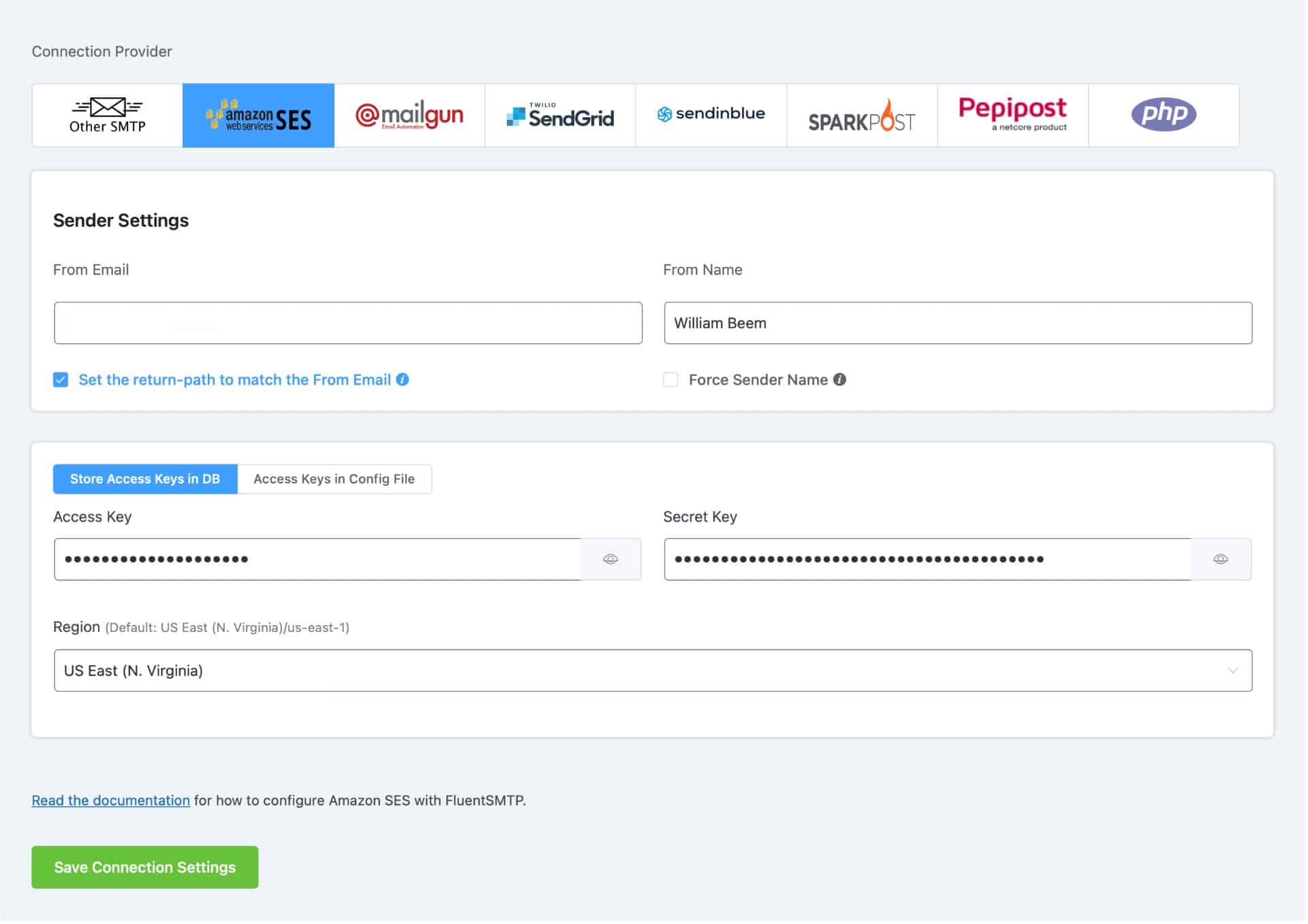This screenshot has height=924, width=1308.
Task: Click into the Secret Key field
Action: [927, 559]
